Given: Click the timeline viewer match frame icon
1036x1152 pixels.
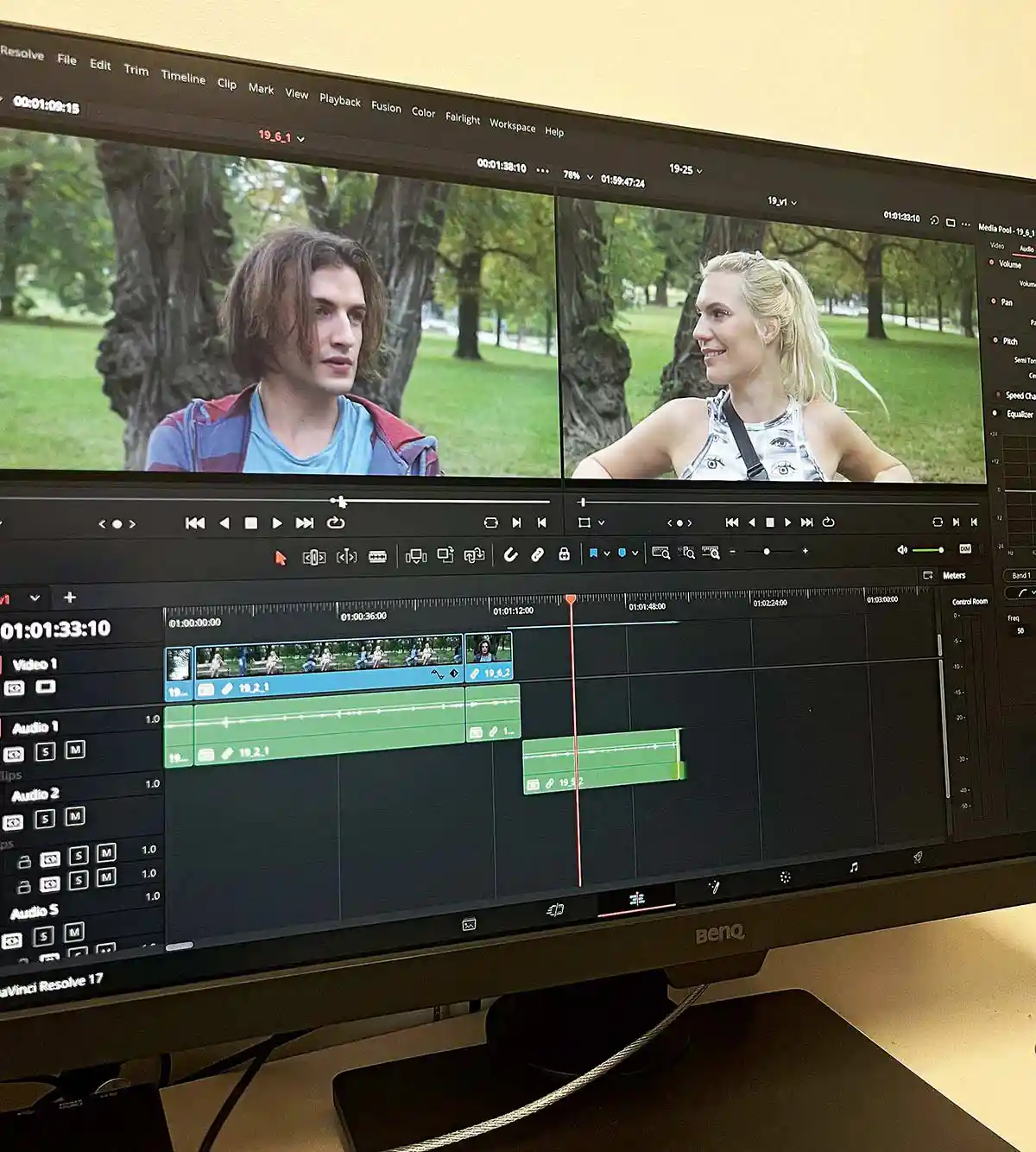Looking at the screenshot, I should 938,522.
